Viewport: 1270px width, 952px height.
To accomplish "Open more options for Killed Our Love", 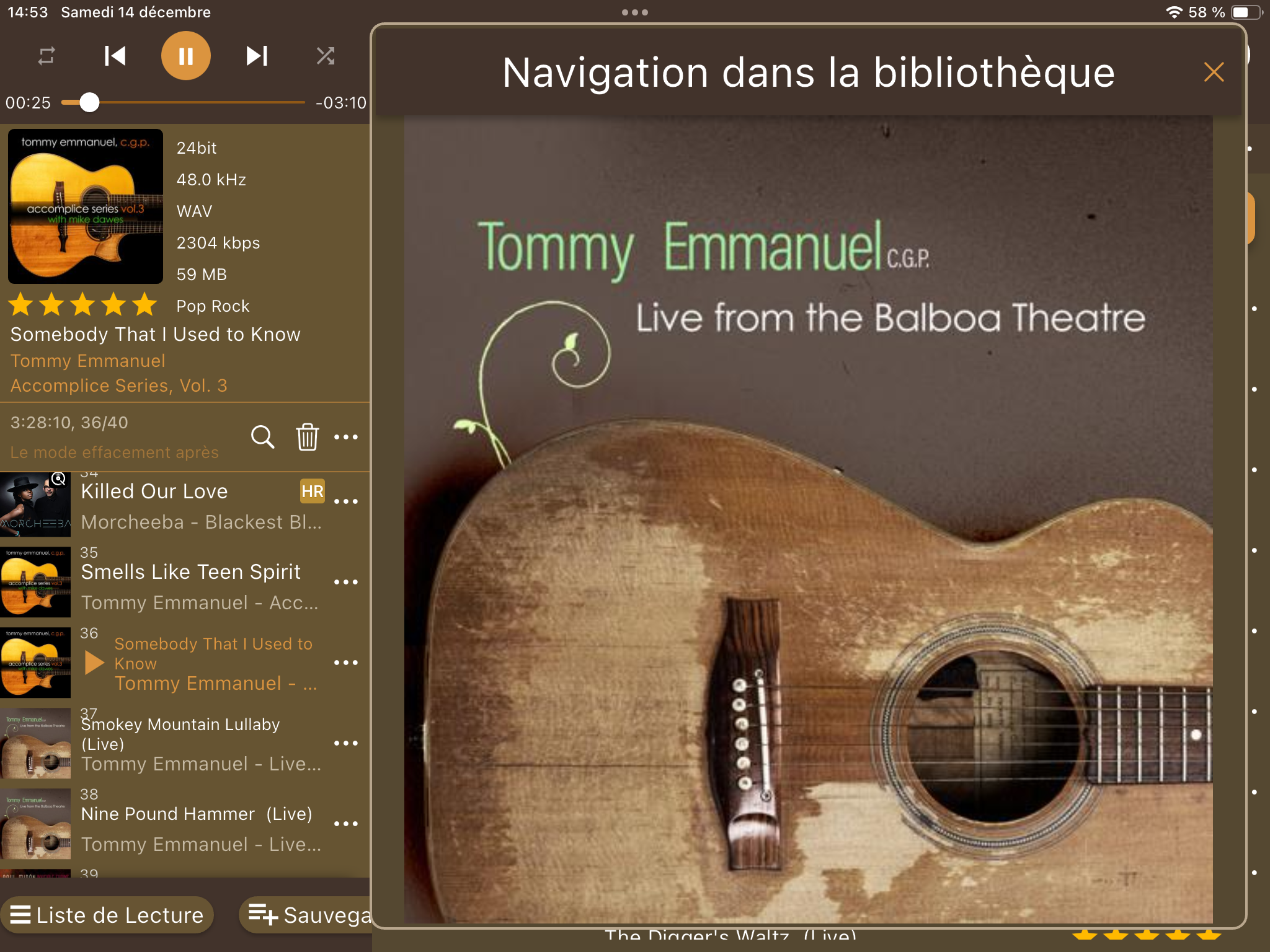I will click(346, 501).
